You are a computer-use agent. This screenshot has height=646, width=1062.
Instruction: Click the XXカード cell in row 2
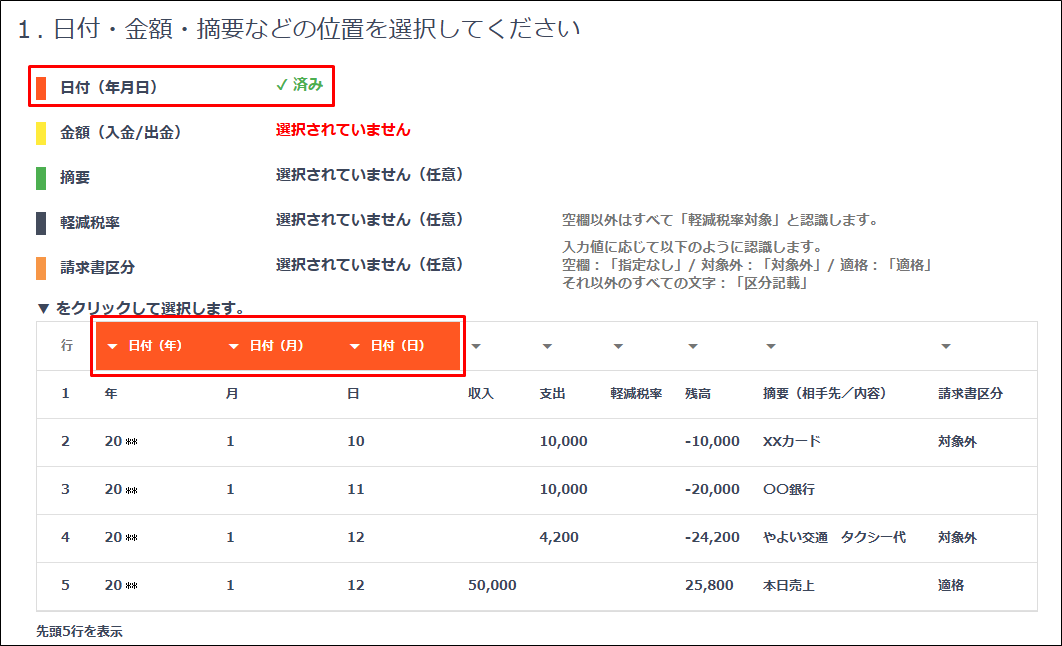click(792, 442)
